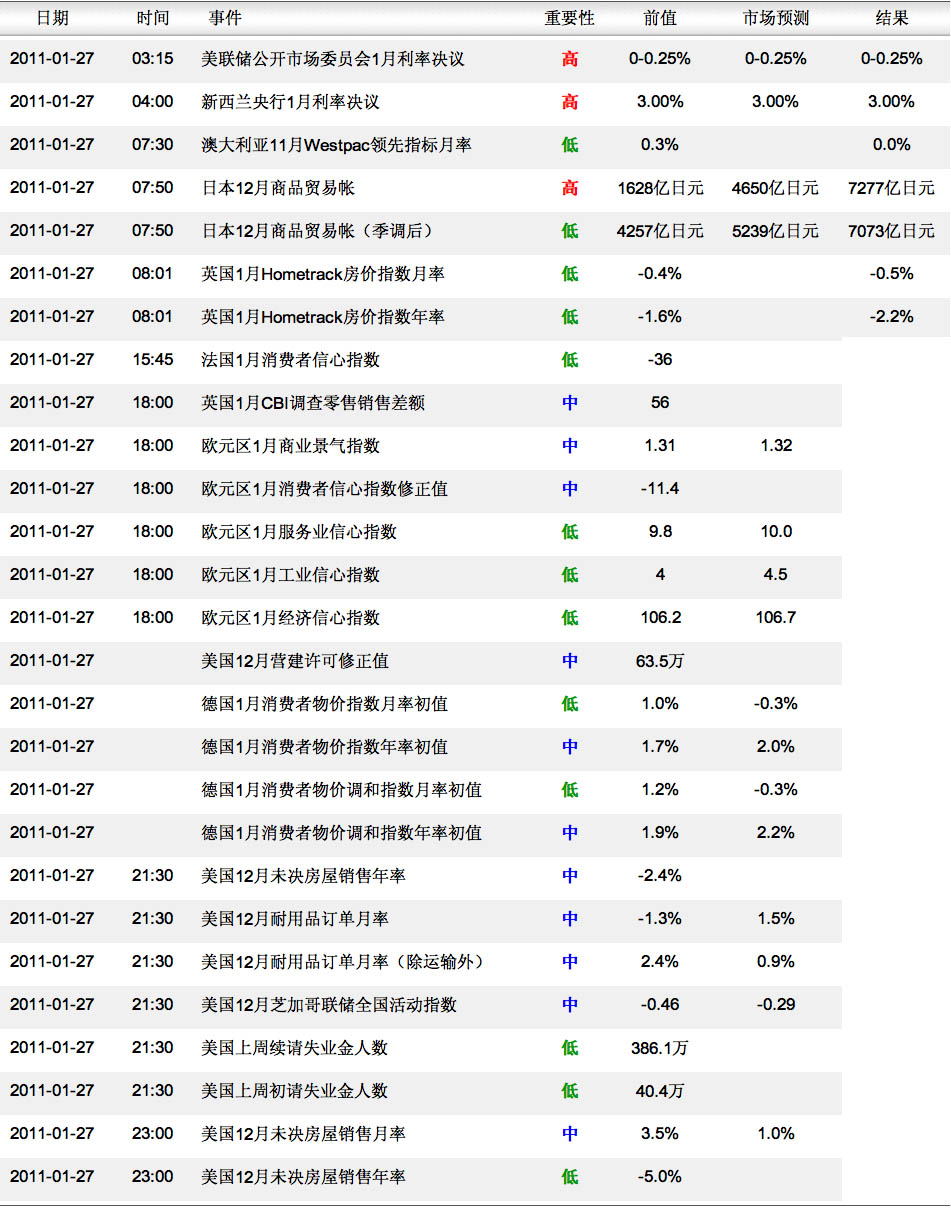Screen dimensions: 951x1212
Task: Select 美国12月耐用品订单月率（除运输外） event
Action: click(x=346, y=962)
